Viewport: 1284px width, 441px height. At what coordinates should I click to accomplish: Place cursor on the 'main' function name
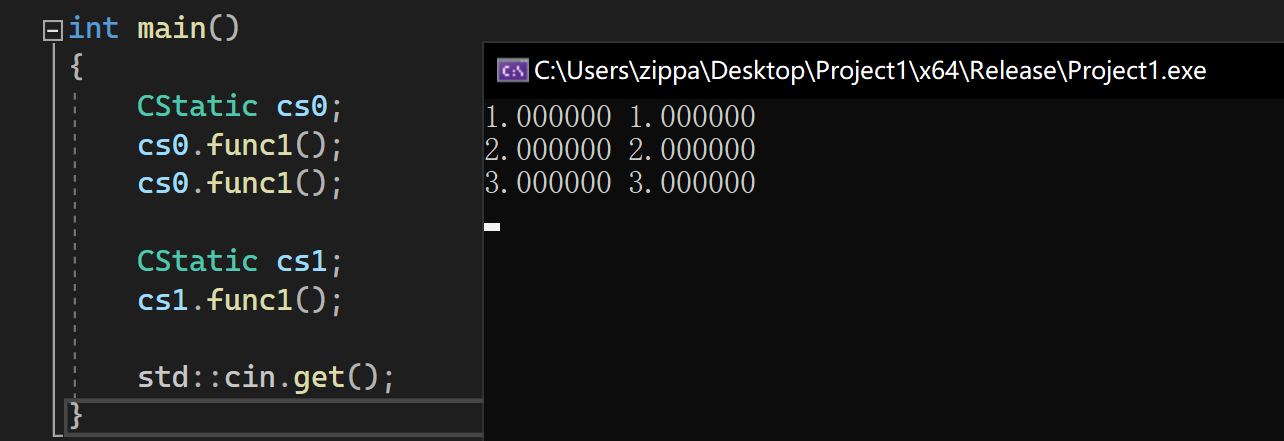click(171, 27)
